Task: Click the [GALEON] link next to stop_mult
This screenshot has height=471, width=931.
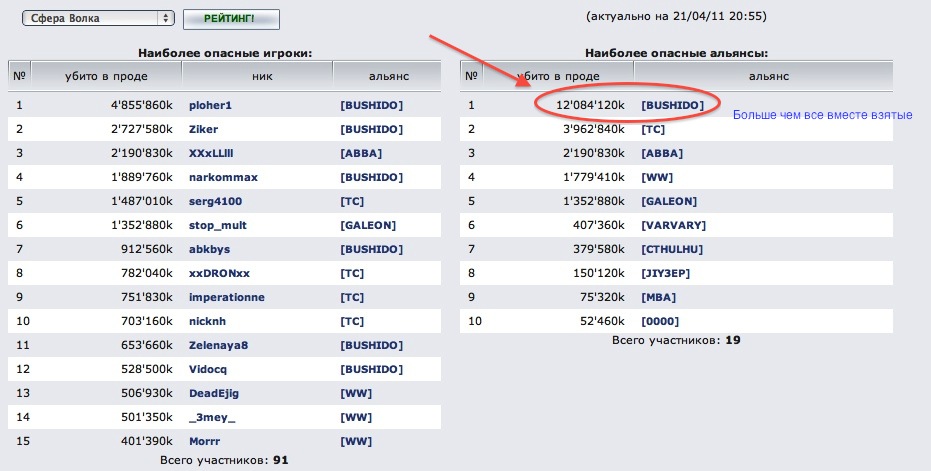Action: [368, 225]
